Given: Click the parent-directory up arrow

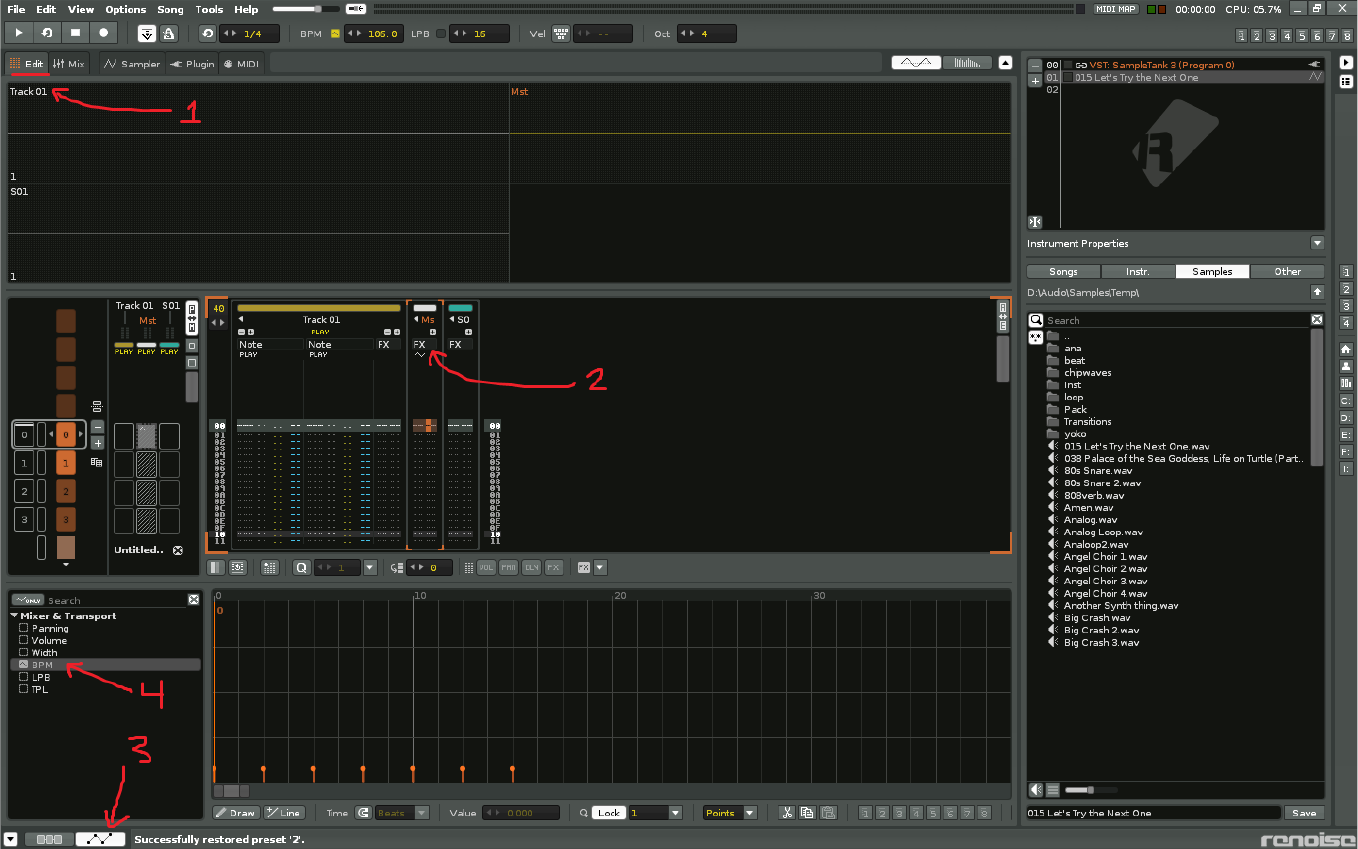Looking at the screenshot, I should tap(1317, 292).
